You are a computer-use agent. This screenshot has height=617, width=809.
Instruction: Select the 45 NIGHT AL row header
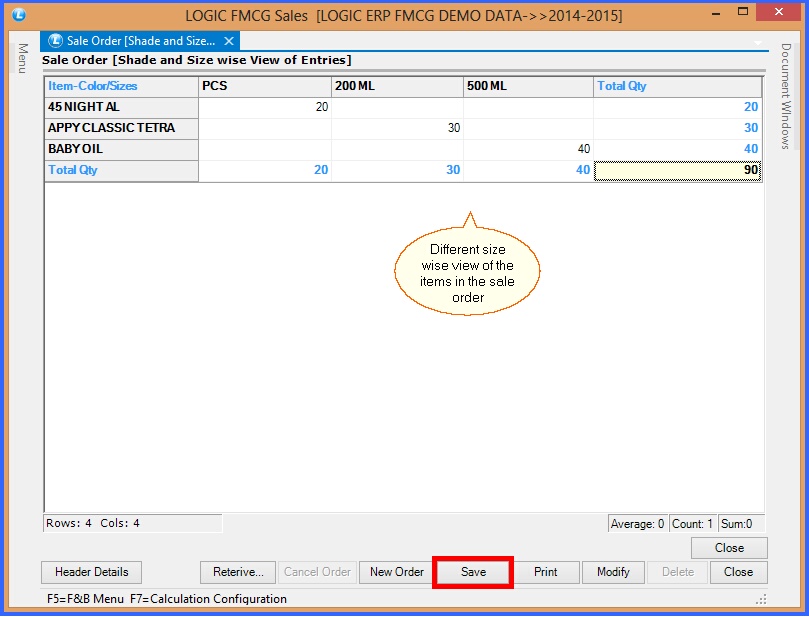click(x=121, y=107)
